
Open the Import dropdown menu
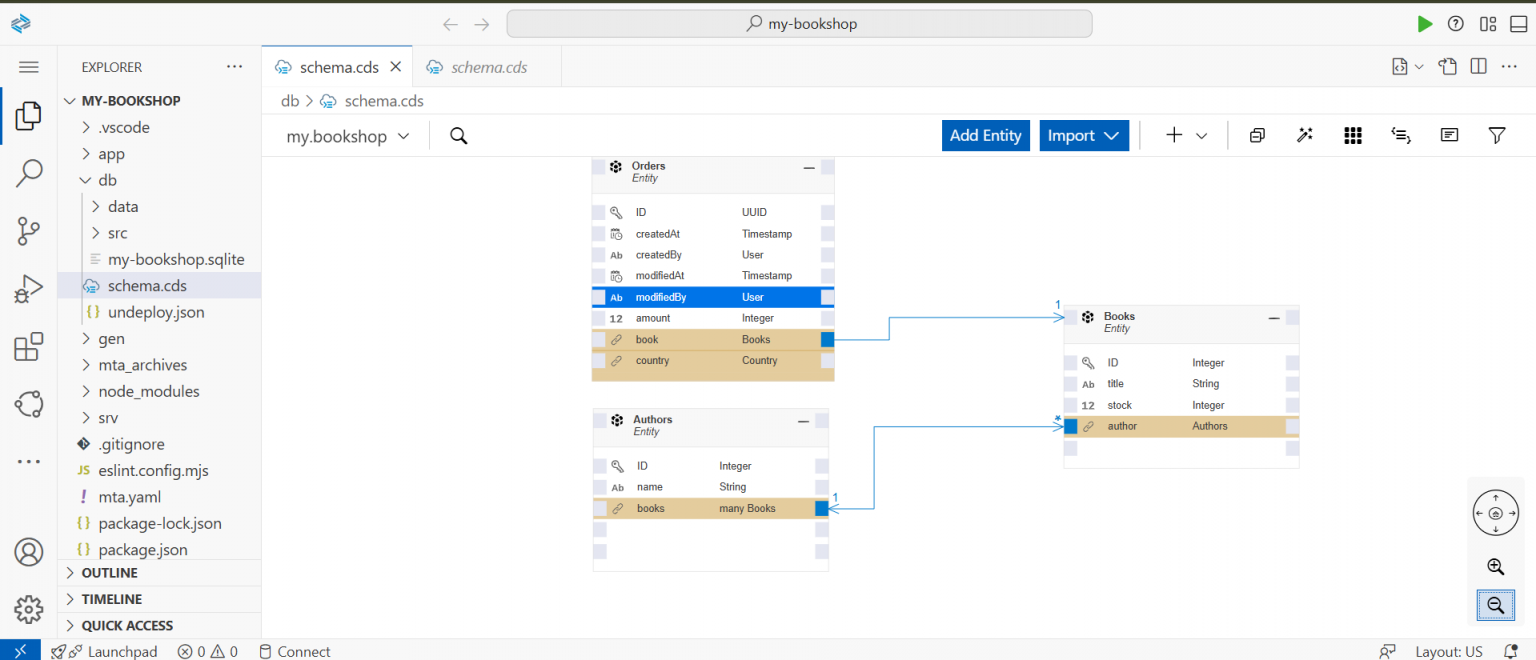coord(1084,135)
